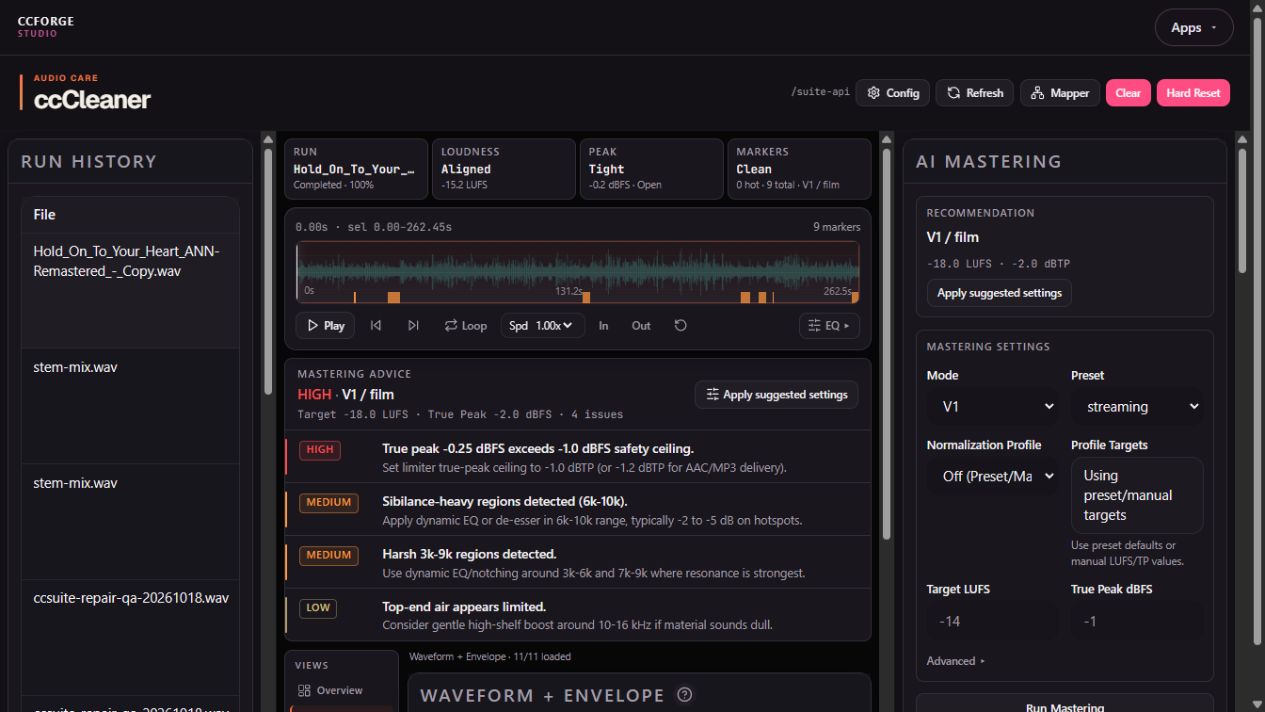Open Config settings
Screen dimensions: 1265x712
coord(893,93)
